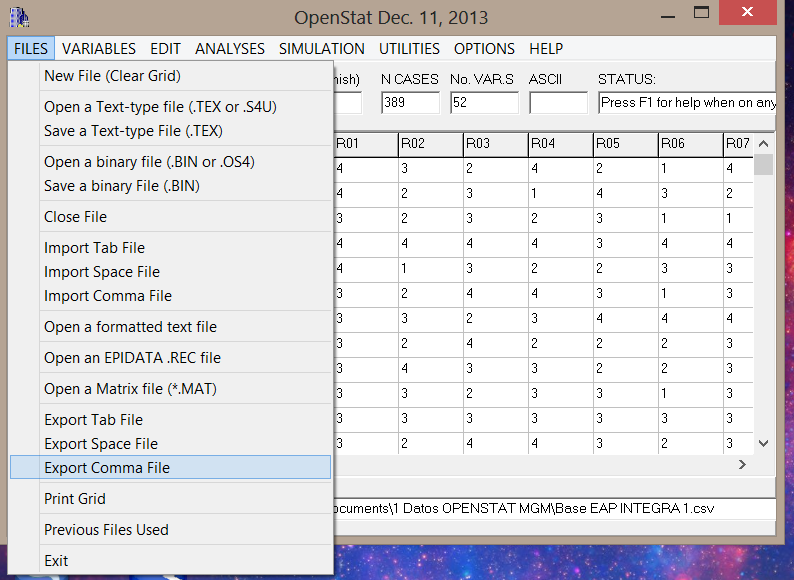This screenshot has height=580, width=794.
Task: Click the grid scroll up arrow
Action: point(764,144)
